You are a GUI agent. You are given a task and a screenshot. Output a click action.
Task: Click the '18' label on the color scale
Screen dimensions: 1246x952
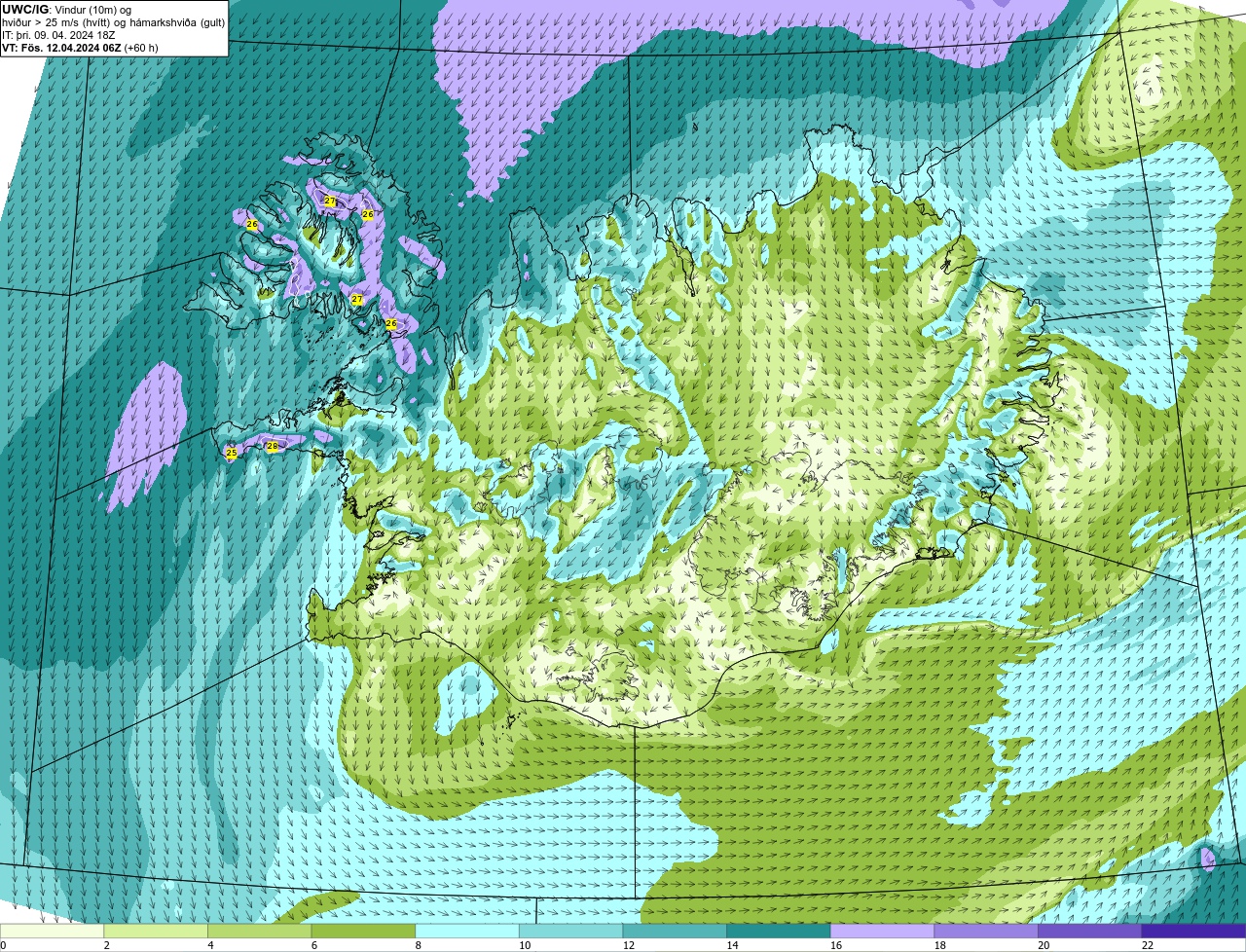coord(939,945)
